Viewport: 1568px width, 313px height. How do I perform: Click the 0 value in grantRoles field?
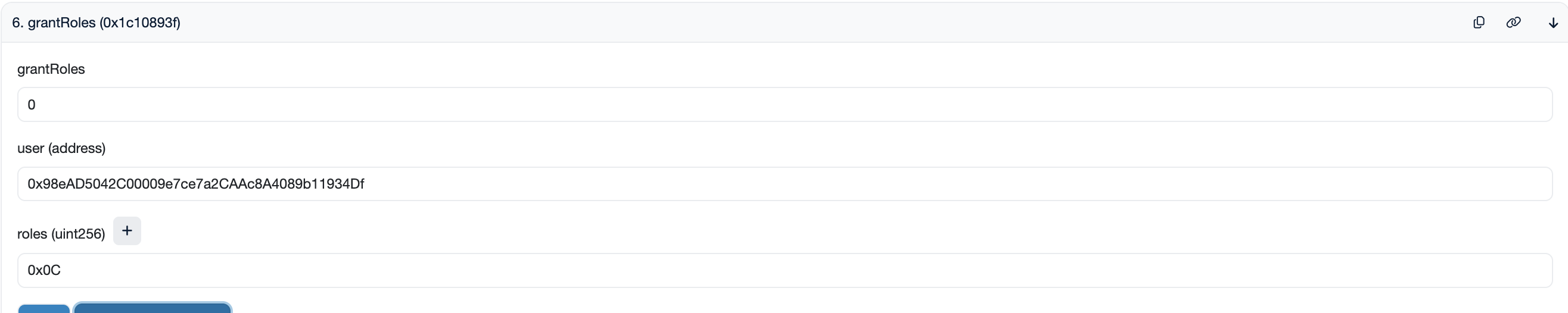(32, 105)
